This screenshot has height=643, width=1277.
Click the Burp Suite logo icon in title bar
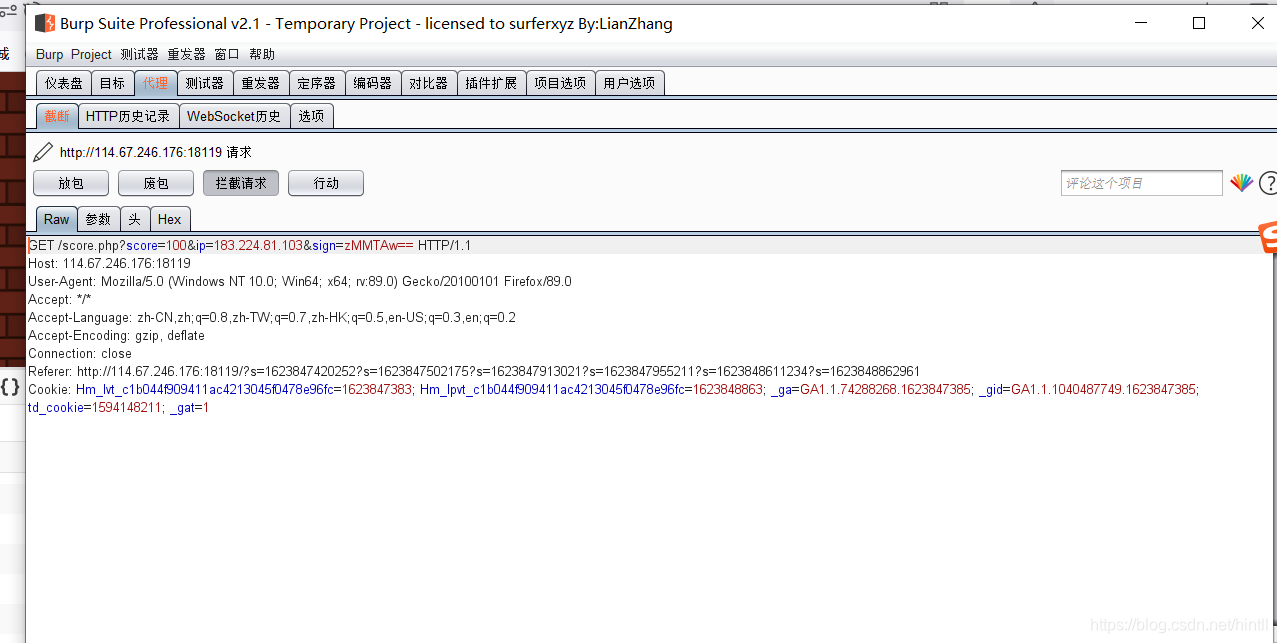[45, 23]
